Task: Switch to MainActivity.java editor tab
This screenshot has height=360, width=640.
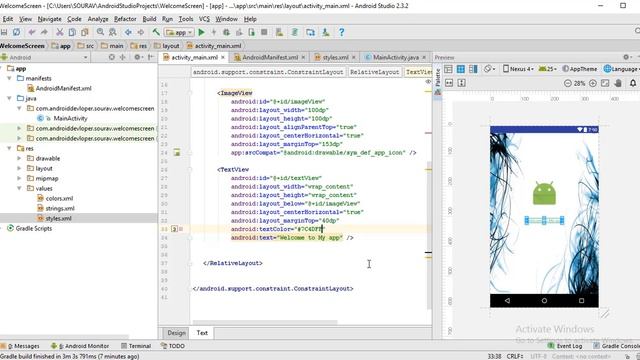Action: (396, 58)
